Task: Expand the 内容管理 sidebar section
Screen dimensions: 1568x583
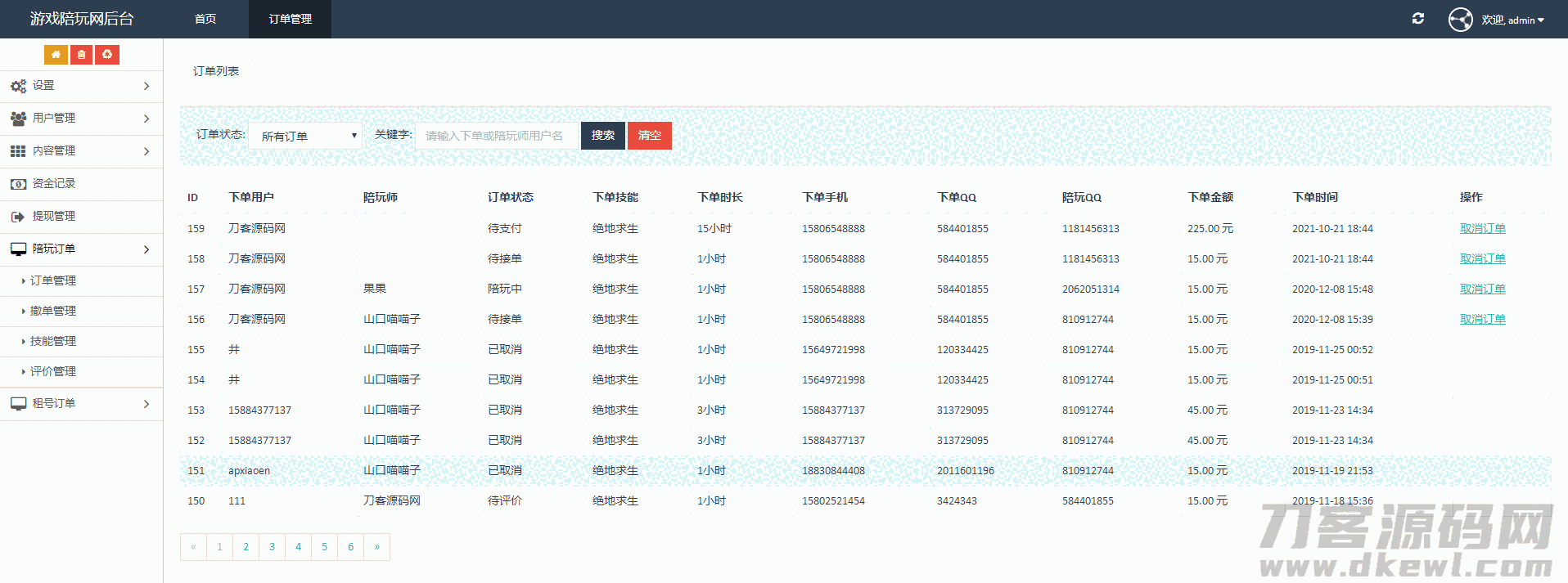Action: [x=81, y=151]
